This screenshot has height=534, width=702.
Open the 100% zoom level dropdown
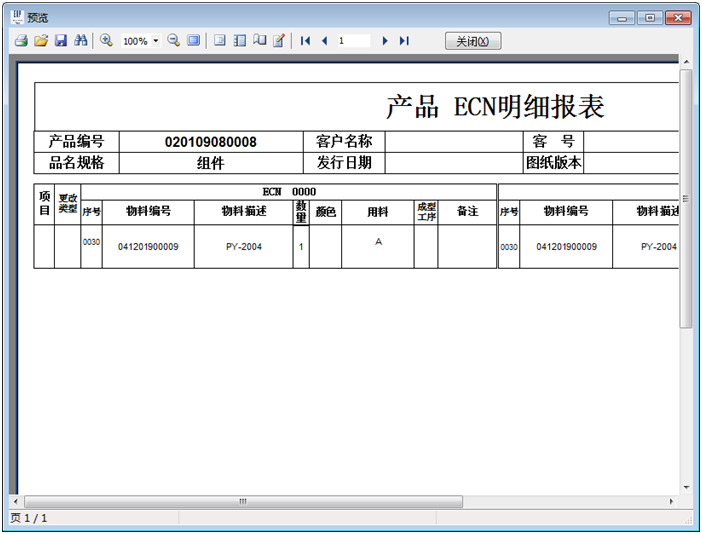(155, 41)
